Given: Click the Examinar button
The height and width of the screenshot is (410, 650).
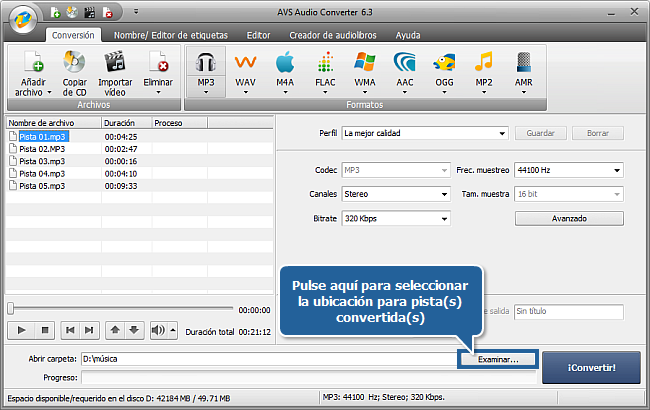Looking at the screenshot, I should [x=498, y=358].
